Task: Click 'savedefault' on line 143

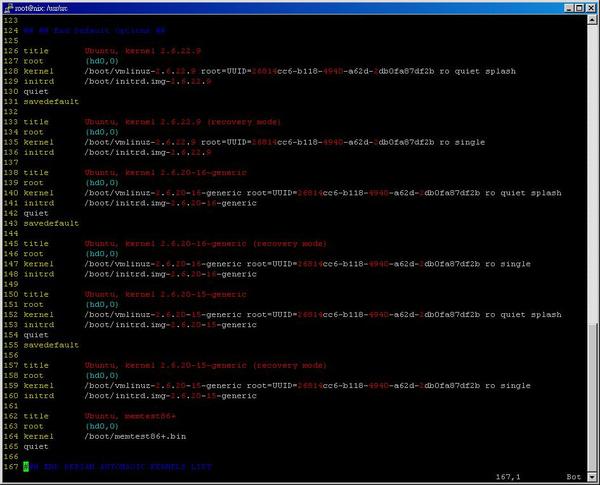Action: coord(51,224)
